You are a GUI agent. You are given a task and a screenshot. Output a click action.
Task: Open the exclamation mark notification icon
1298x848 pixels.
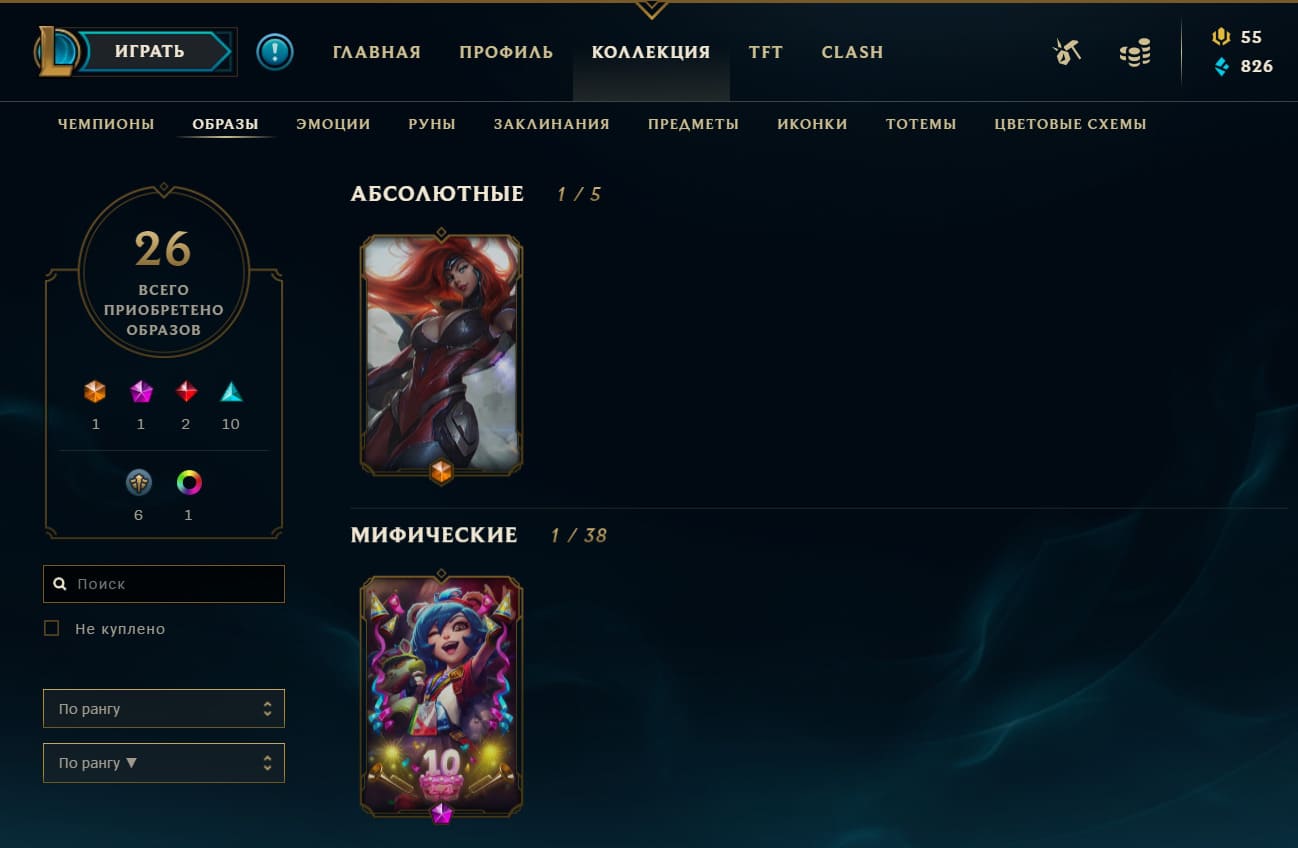(x=275, y=52)
